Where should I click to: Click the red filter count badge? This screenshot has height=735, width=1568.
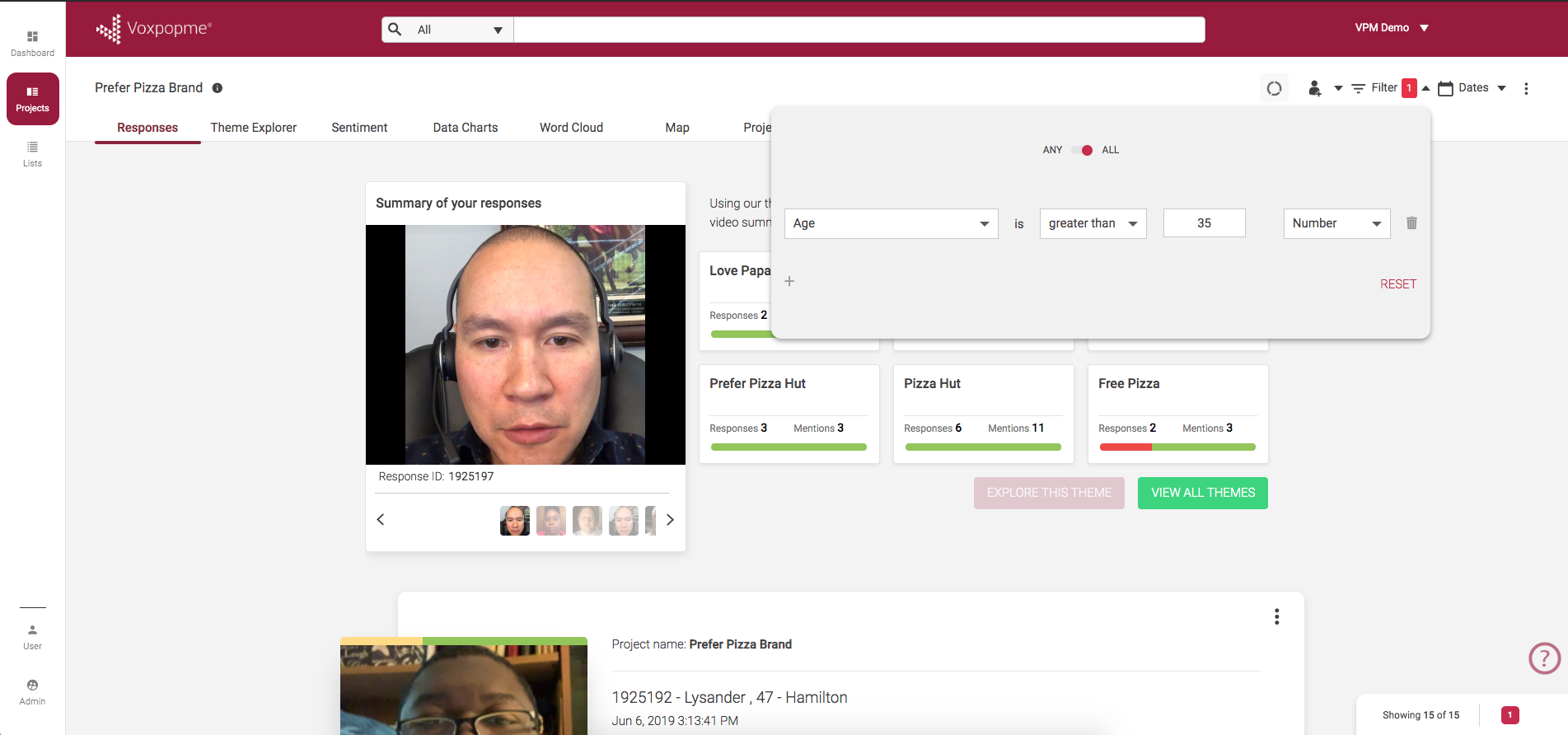tap(1409, 88)
